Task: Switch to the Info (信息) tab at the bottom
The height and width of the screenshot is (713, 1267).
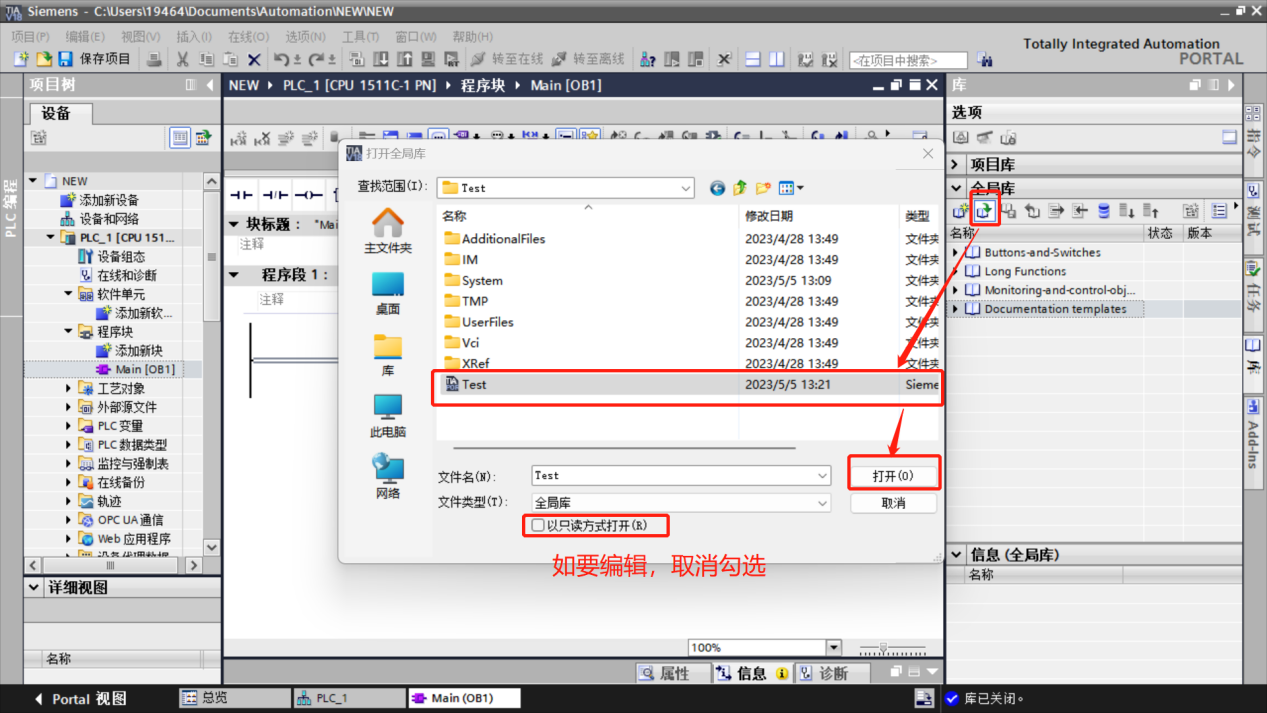Action: tap(751, 673)
